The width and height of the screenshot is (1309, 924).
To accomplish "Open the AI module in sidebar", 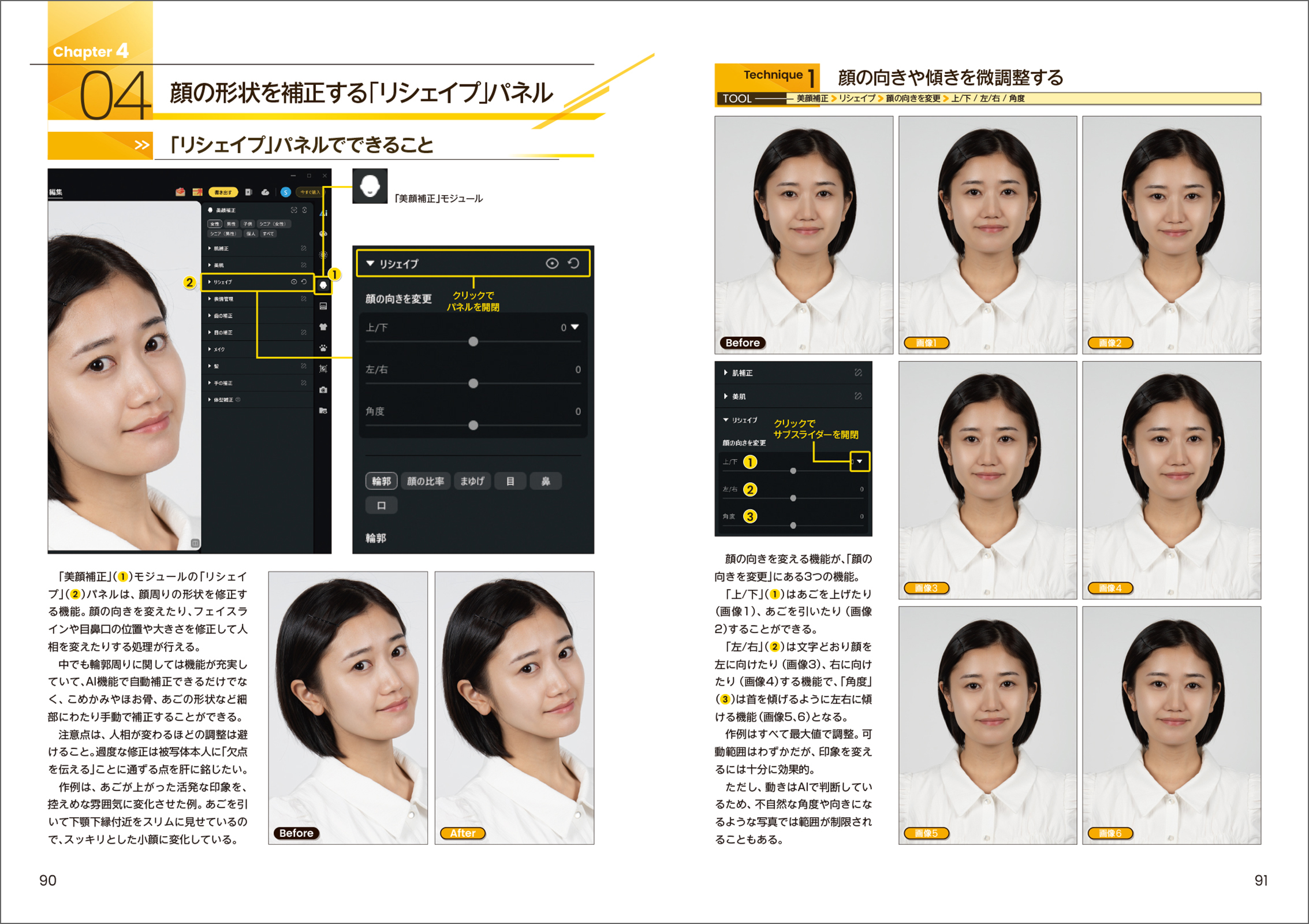I will (x=323, y=213).
